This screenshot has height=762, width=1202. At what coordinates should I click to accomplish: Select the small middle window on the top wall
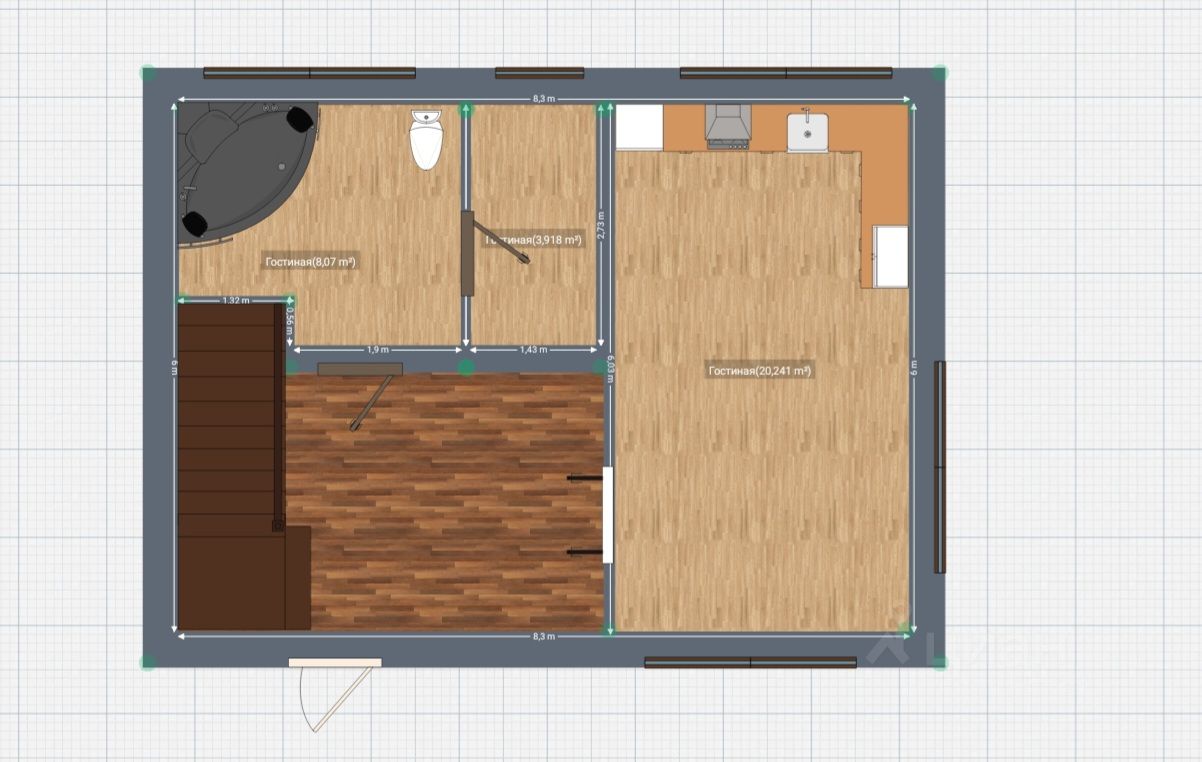tap(539, 73)
